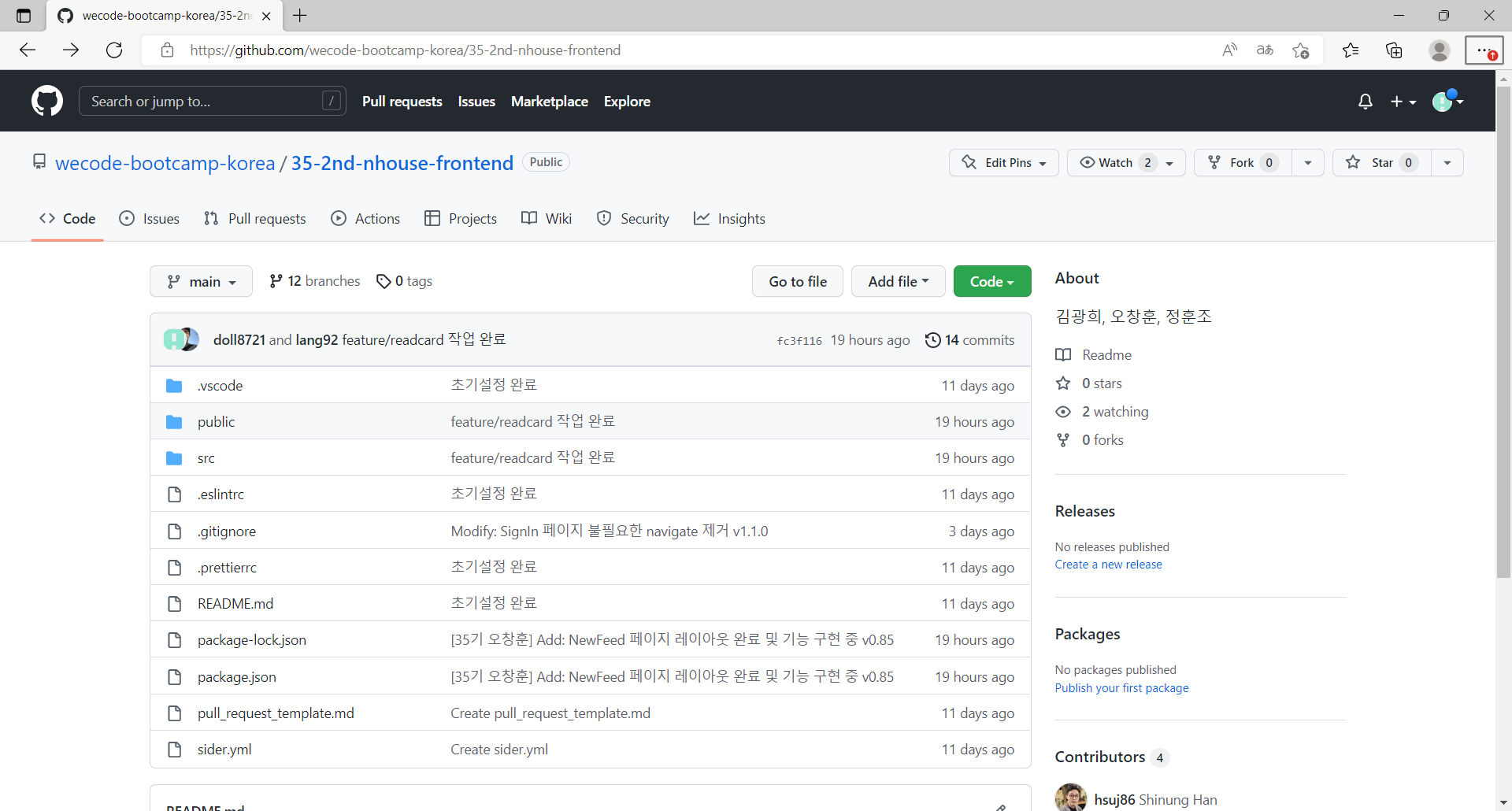View forks via the fork icon in About
The height and width of the screenshot is (811, 1512).
tap(1063, 439)
